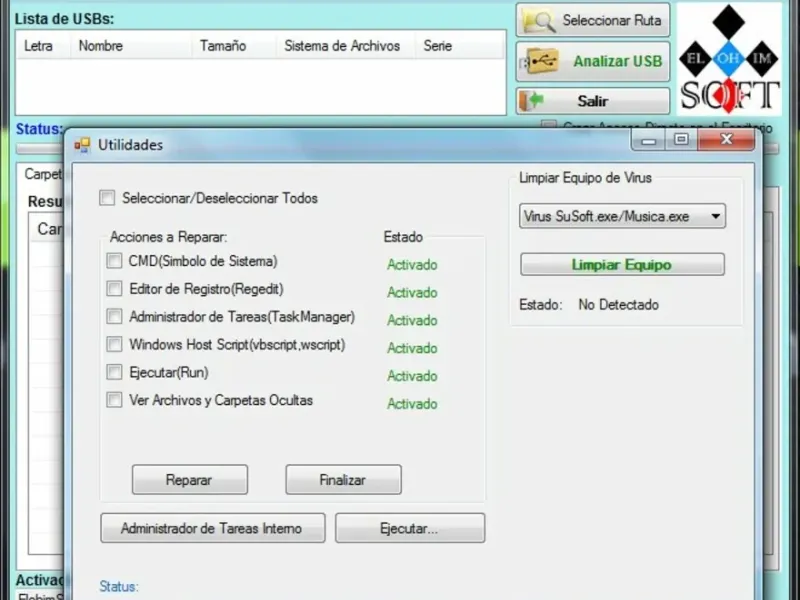Open the virus type dropdown arrow
800x600 pixels.
pyautogui.click(x=715, y=216)
